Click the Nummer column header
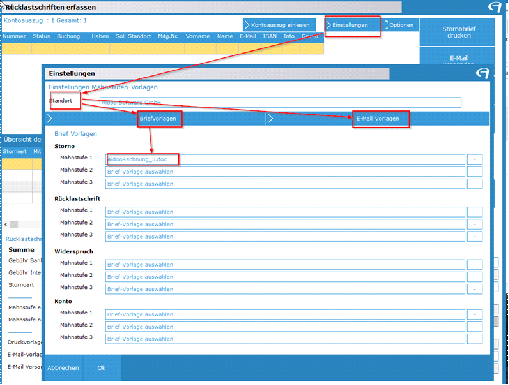Image resolution: width=509 pixels, height=385 pixels. (x=14, y=36)
